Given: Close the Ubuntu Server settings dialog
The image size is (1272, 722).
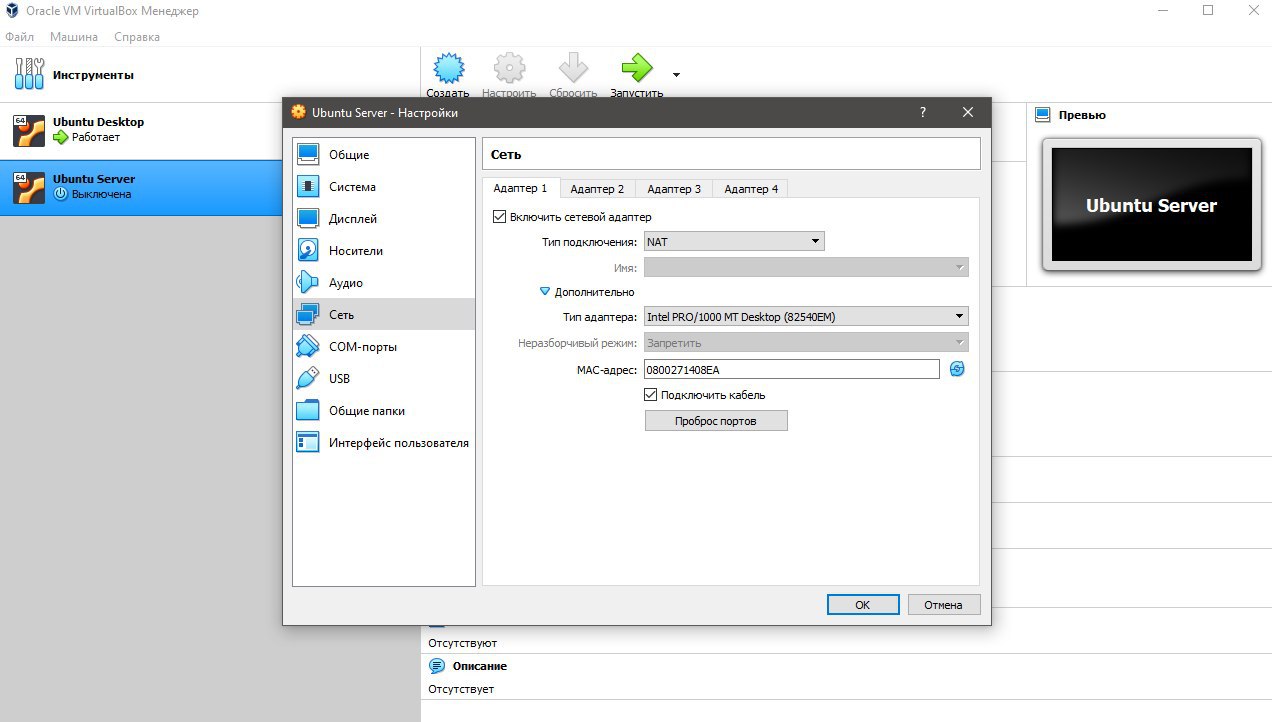Looking at the screenshot, I should 967,113.
